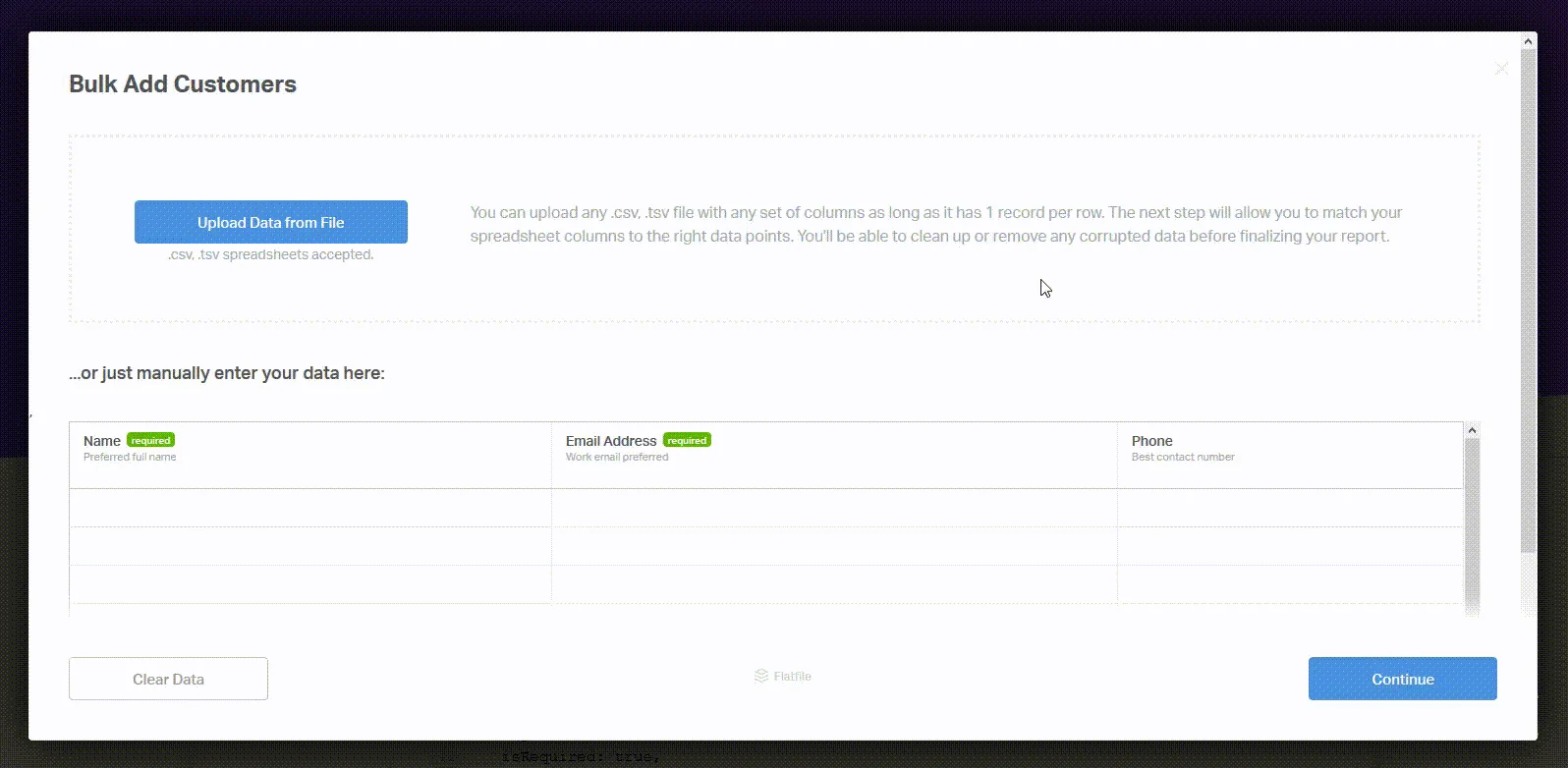Screen dimensions: 1568x768
Task: Select the first row Email Address cell
Action: pyautogui.click(x=833, y=508)
